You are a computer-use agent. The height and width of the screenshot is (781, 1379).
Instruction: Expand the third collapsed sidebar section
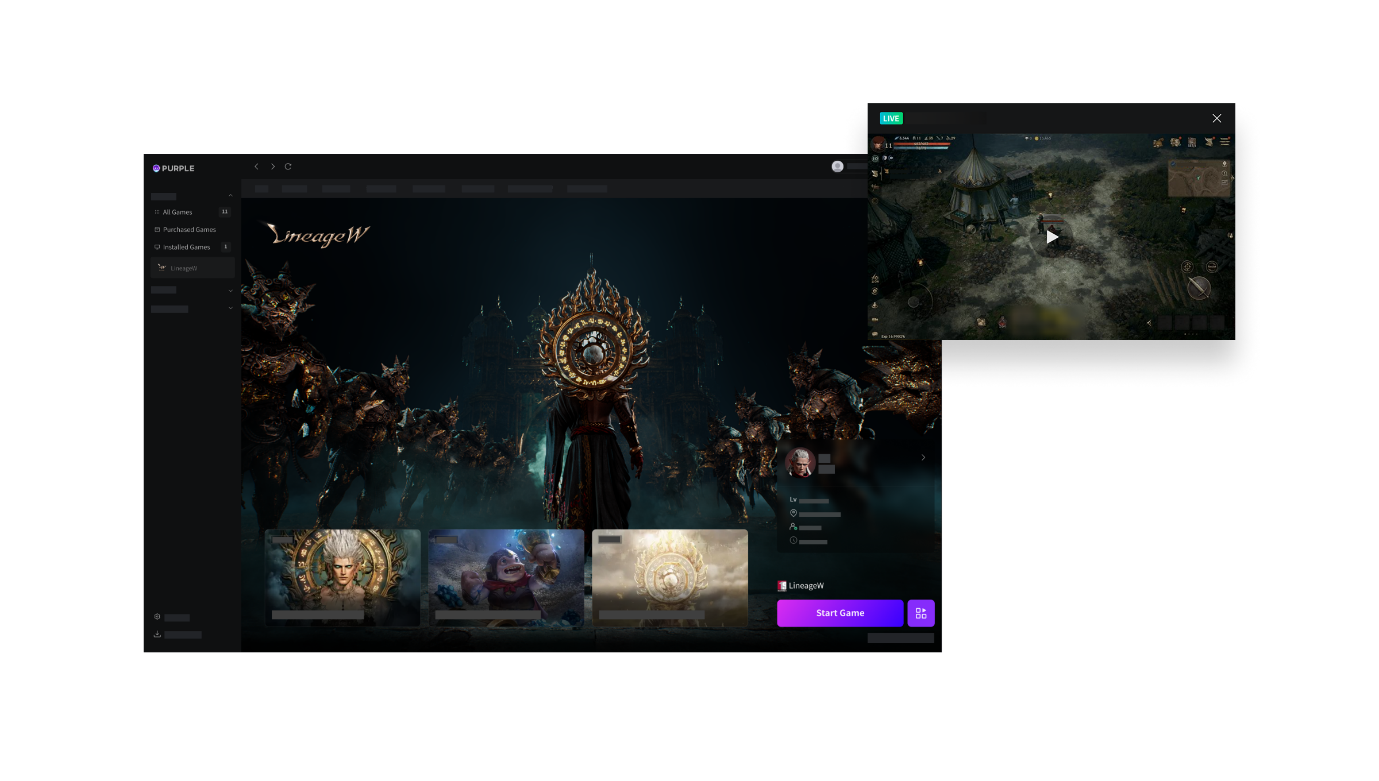pyautogui.click(x=231, y=309)
